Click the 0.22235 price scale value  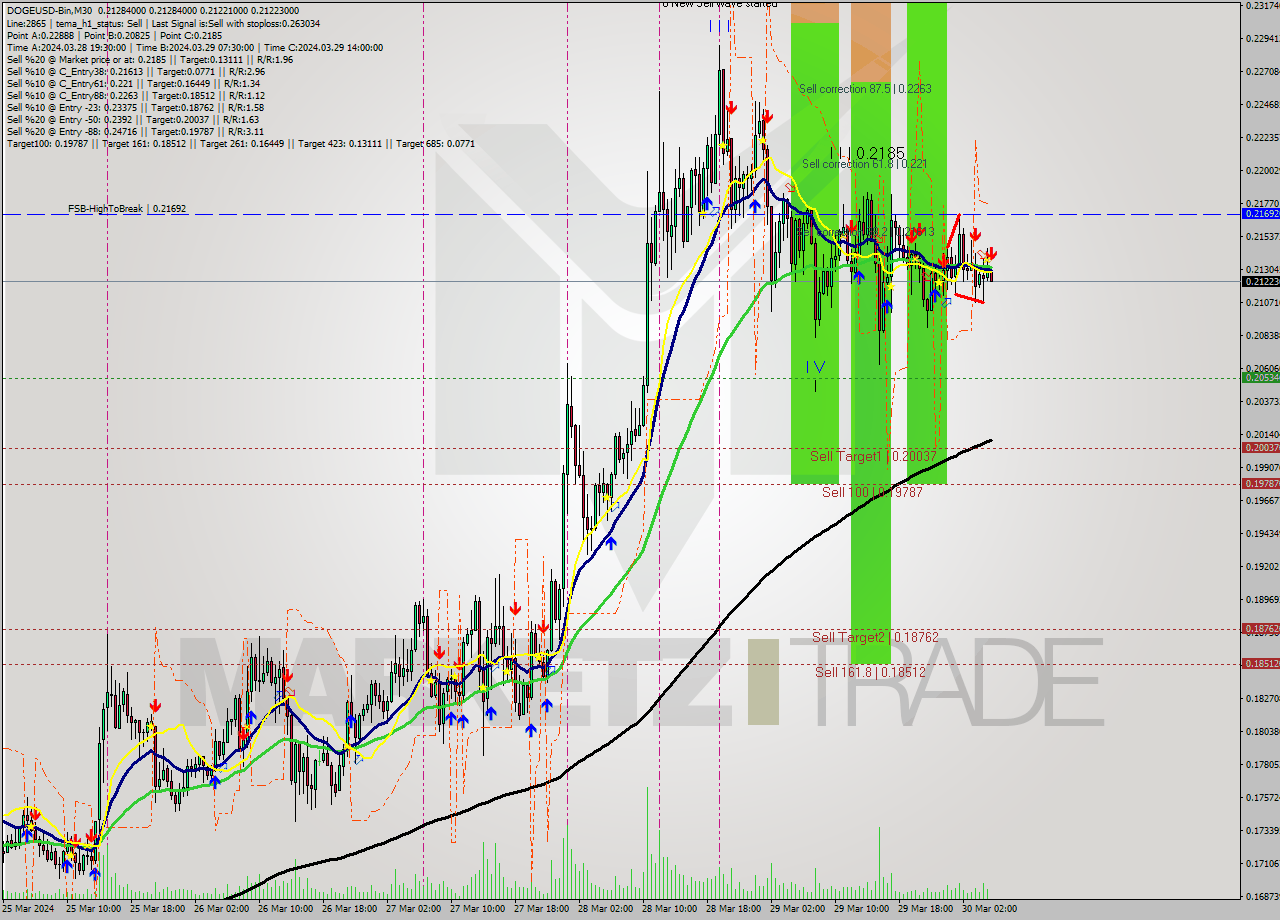tap(1262, 137)
